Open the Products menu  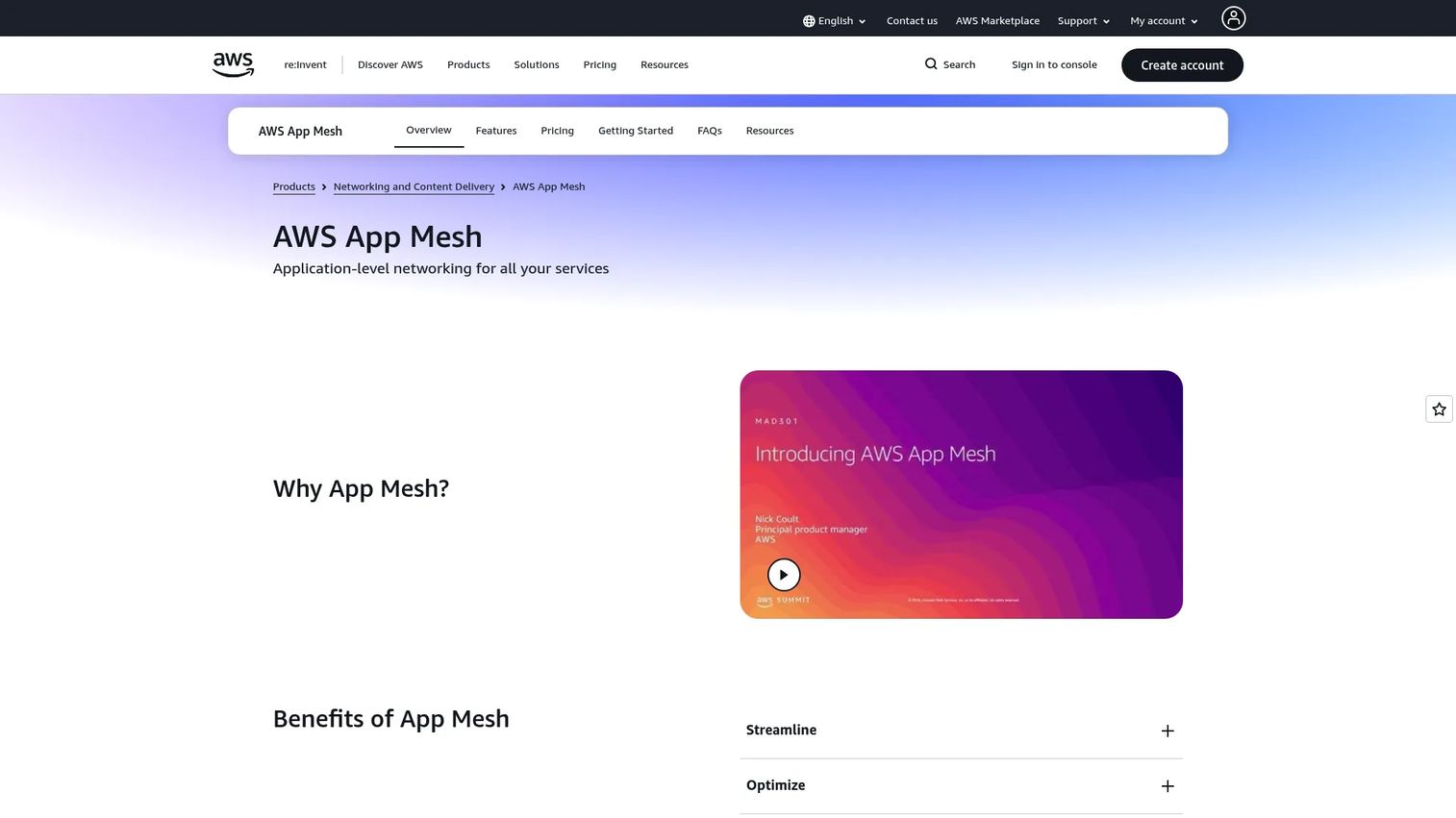click(x=468, y=65)
